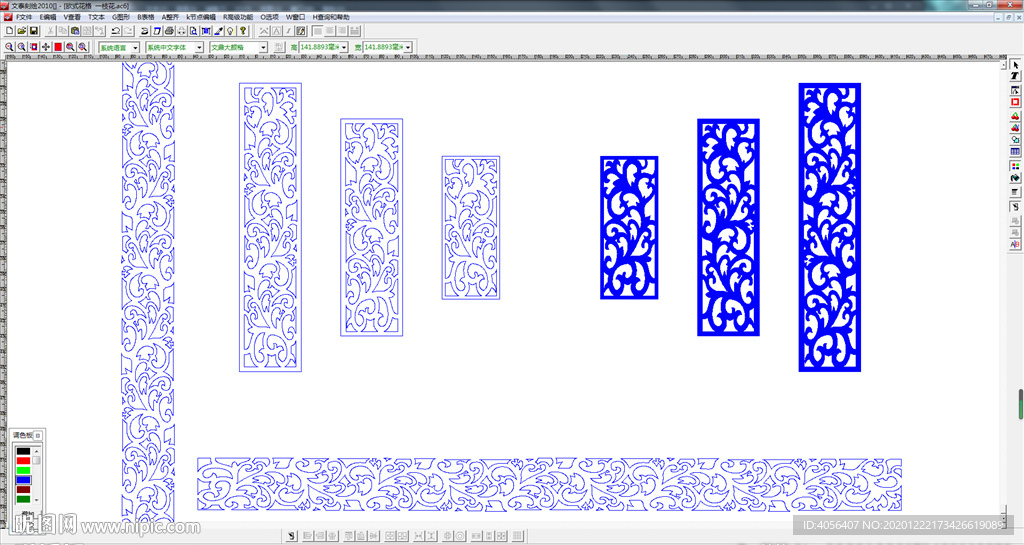Click the hook icon on bottom toolbar
This screenshot has width=1024, height=545.
click(x=292, y=536)
